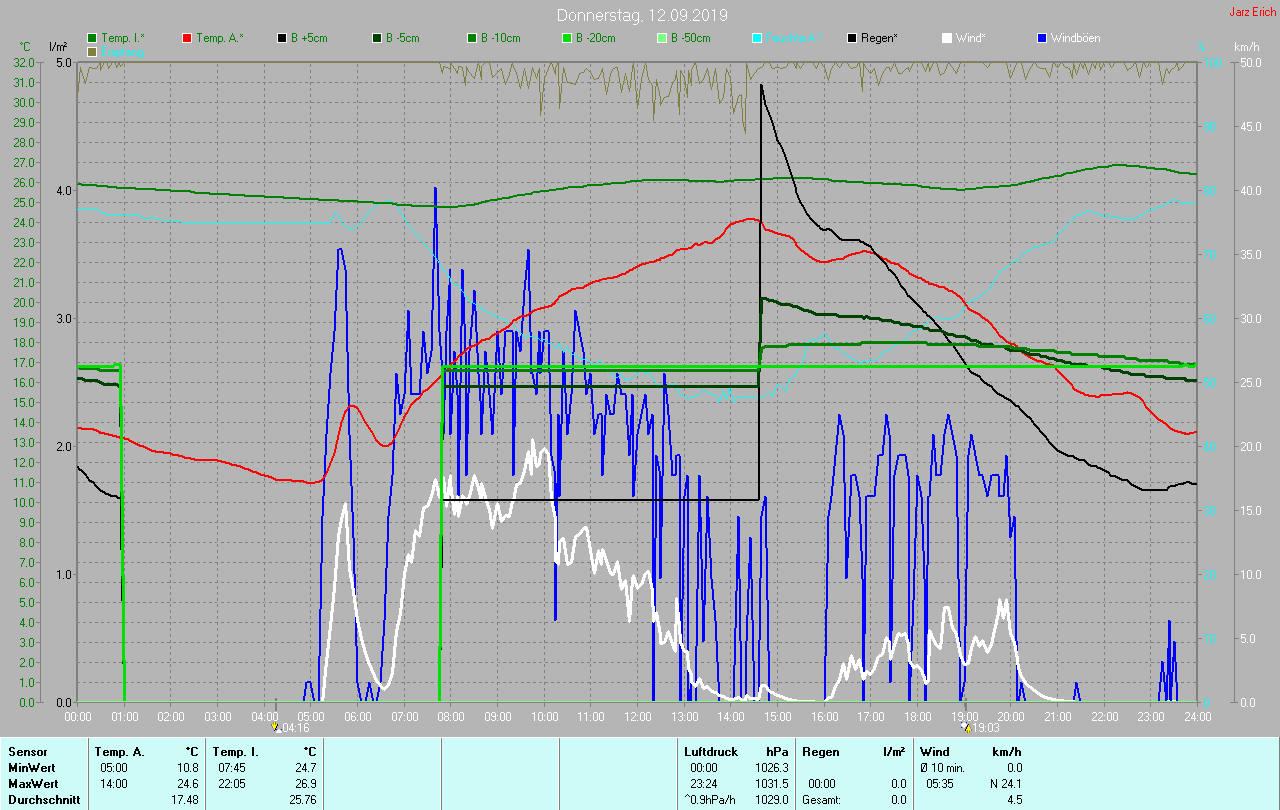1280x810 pixels.
Task: Click the km/h axis unit label
Action: coord(1246,47)
